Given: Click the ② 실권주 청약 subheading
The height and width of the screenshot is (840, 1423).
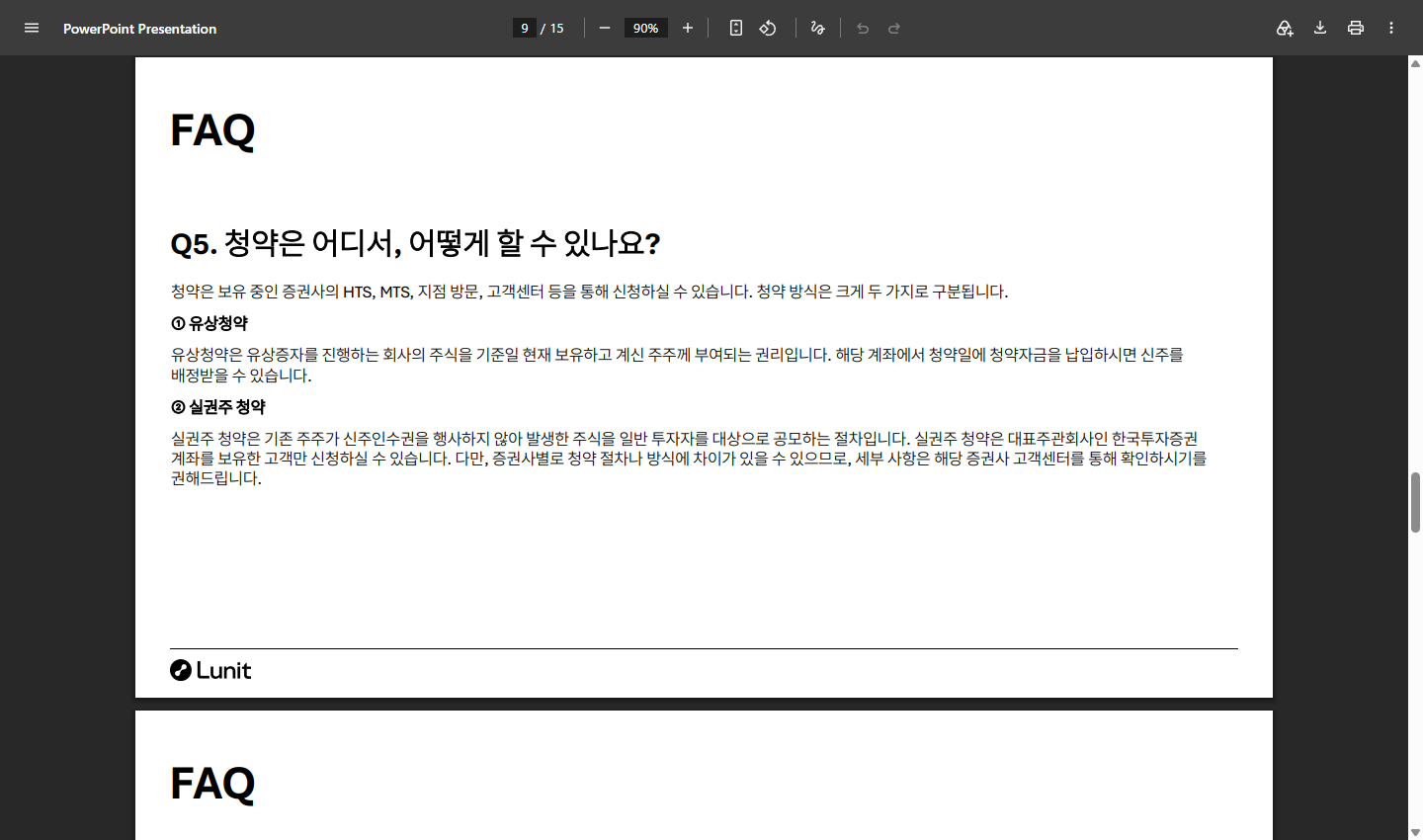Looking at the screenshot, I should coord(218,407).
